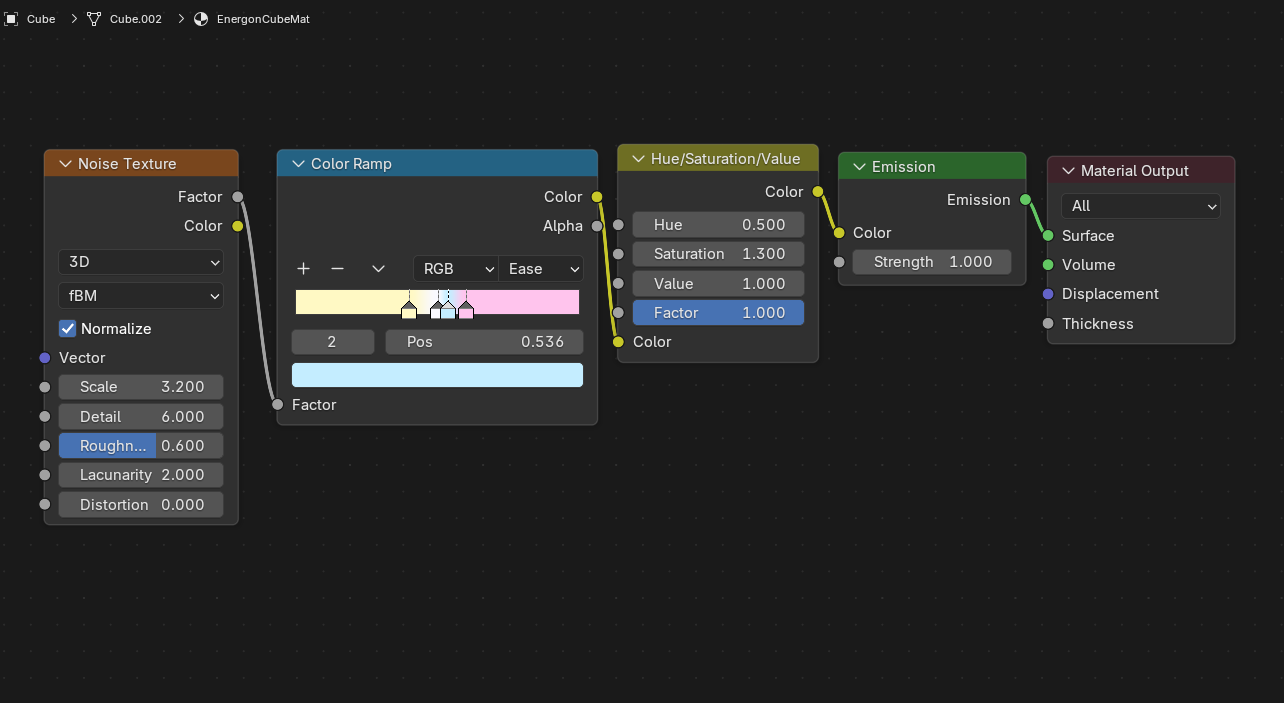
Task: Open the Ease interpolation dropdown
Action: tap(541, 269)
